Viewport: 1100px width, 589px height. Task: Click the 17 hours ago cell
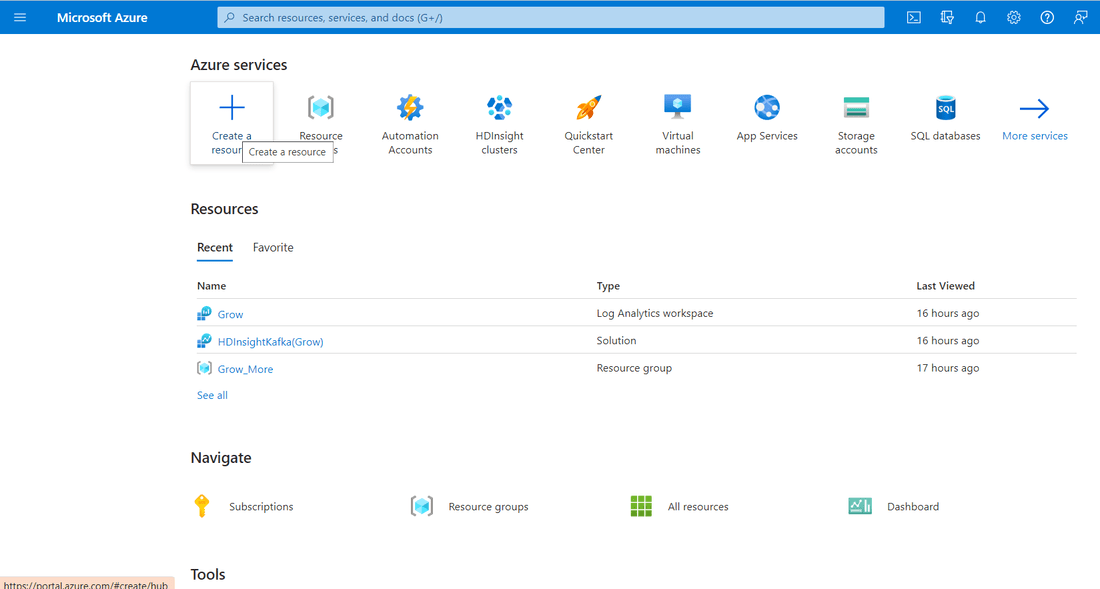[x=948, y=368]
